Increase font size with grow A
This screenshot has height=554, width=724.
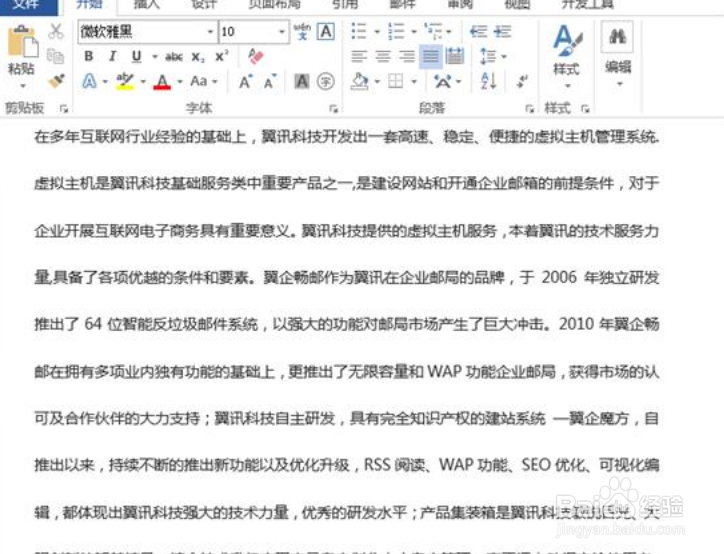tap(246, 81)
